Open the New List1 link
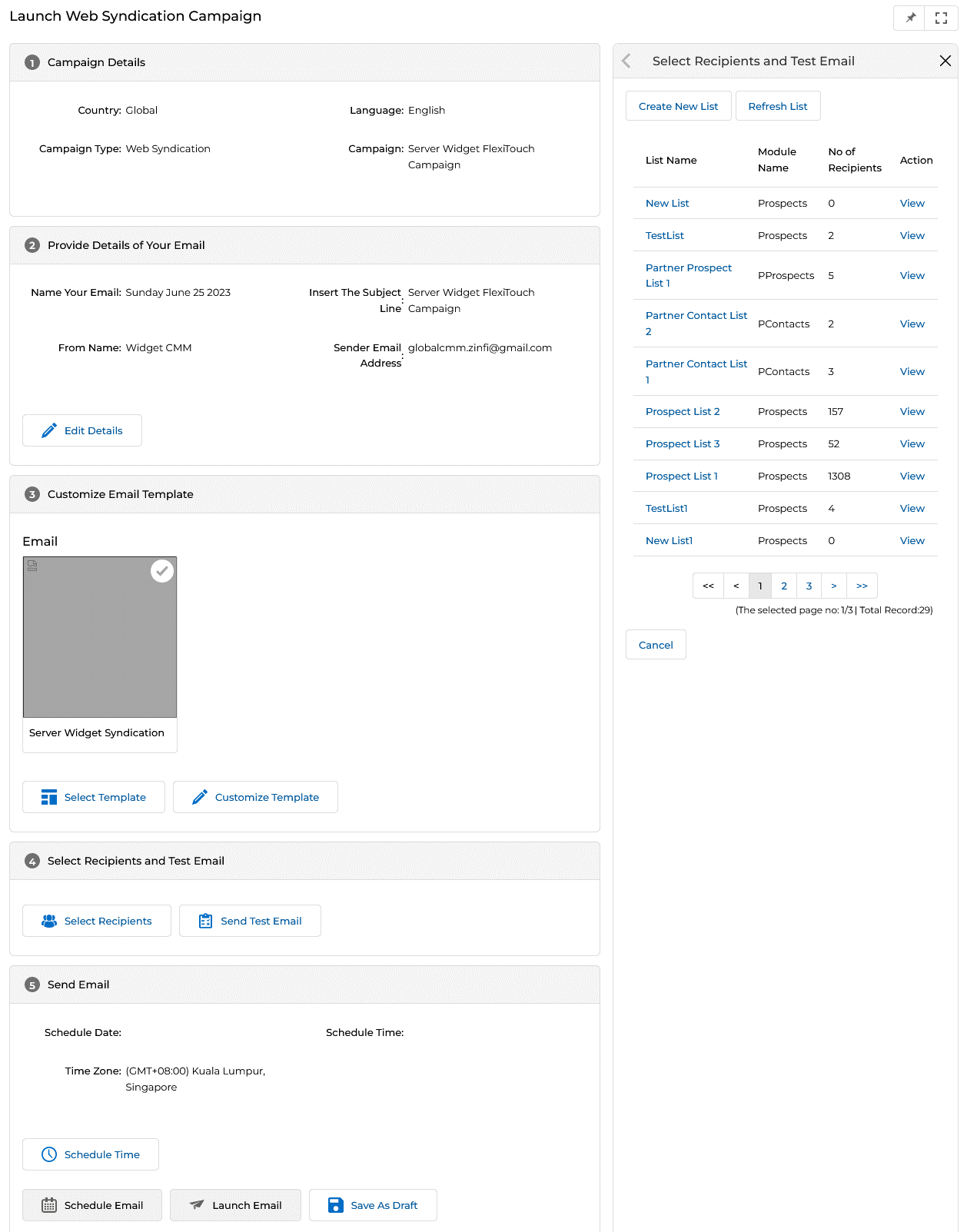This screenshot has width=967, height=1232. tap(669, 540)
